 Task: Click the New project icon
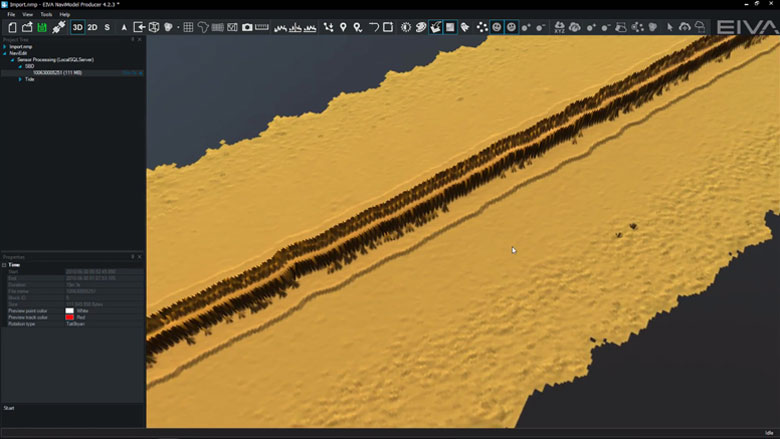click(12, 27)
